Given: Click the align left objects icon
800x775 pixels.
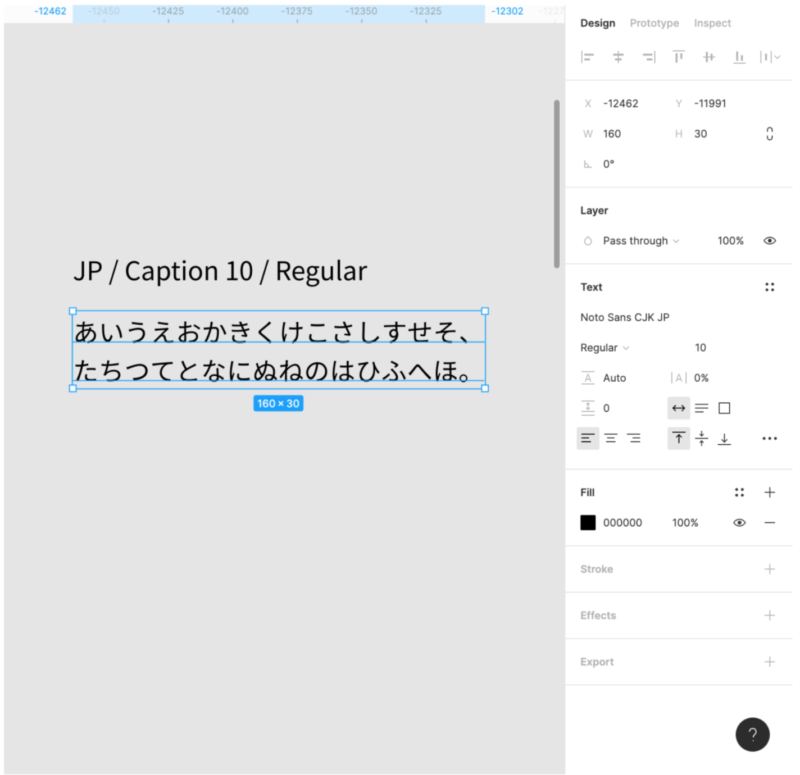Looking at the screenshot, I should pos(588,57).
